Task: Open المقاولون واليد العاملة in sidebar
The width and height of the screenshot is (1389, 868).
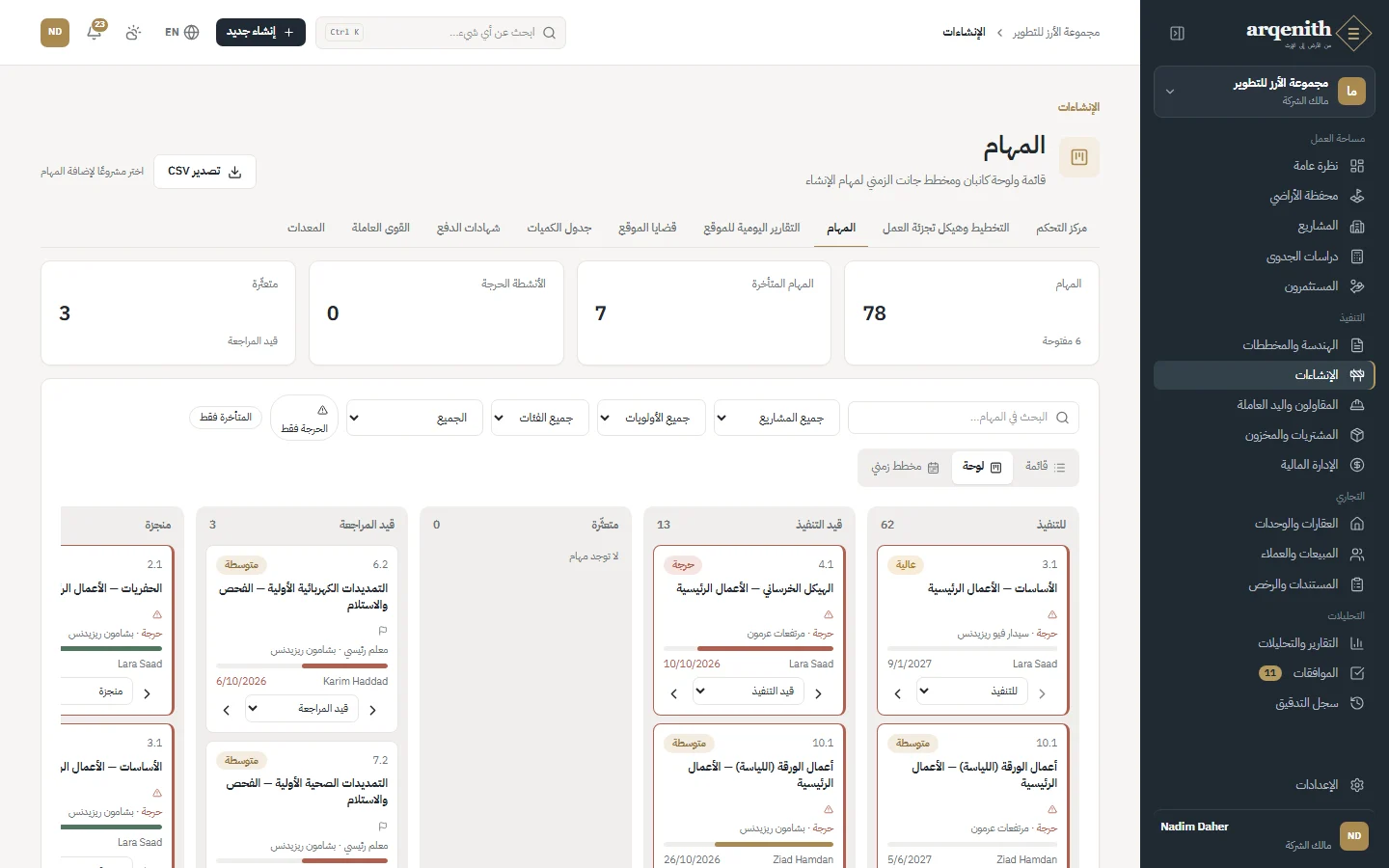Action: pos(1265,405)
